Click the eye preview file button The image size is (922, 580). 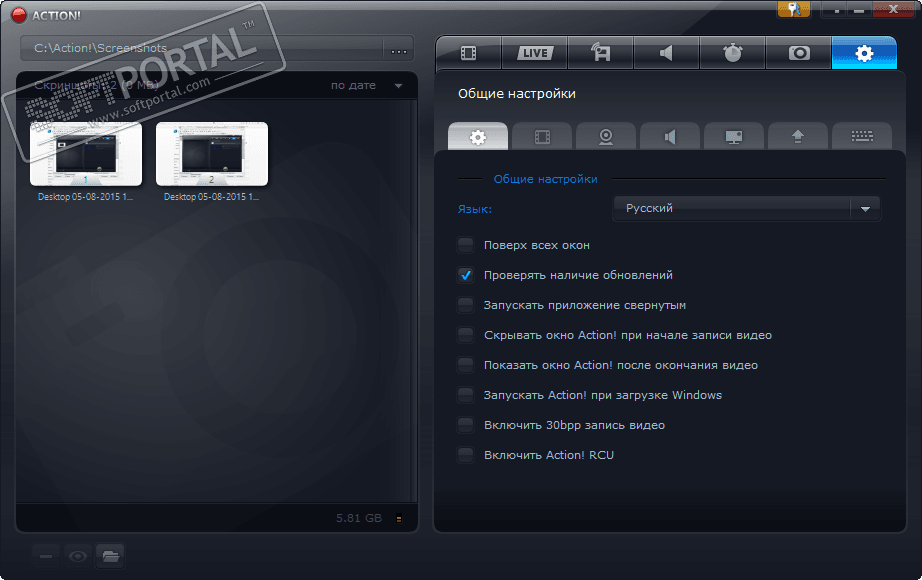(x=78, y=556)
